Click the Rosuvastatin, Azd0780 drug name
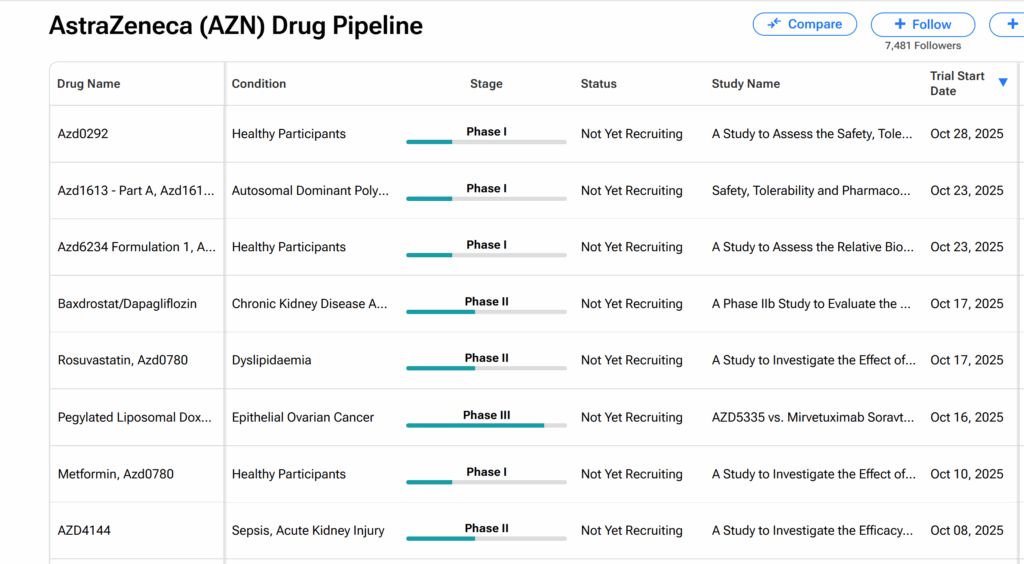Screen dimensions: 1024x564 pos(123,361)
